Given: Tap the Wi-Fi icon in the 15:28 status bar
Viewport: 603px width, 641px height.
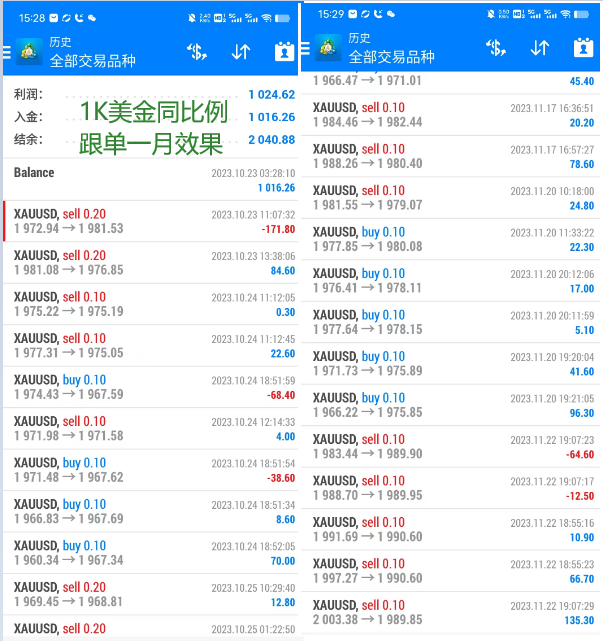Looking at the screenshot, I should point(267,18).
